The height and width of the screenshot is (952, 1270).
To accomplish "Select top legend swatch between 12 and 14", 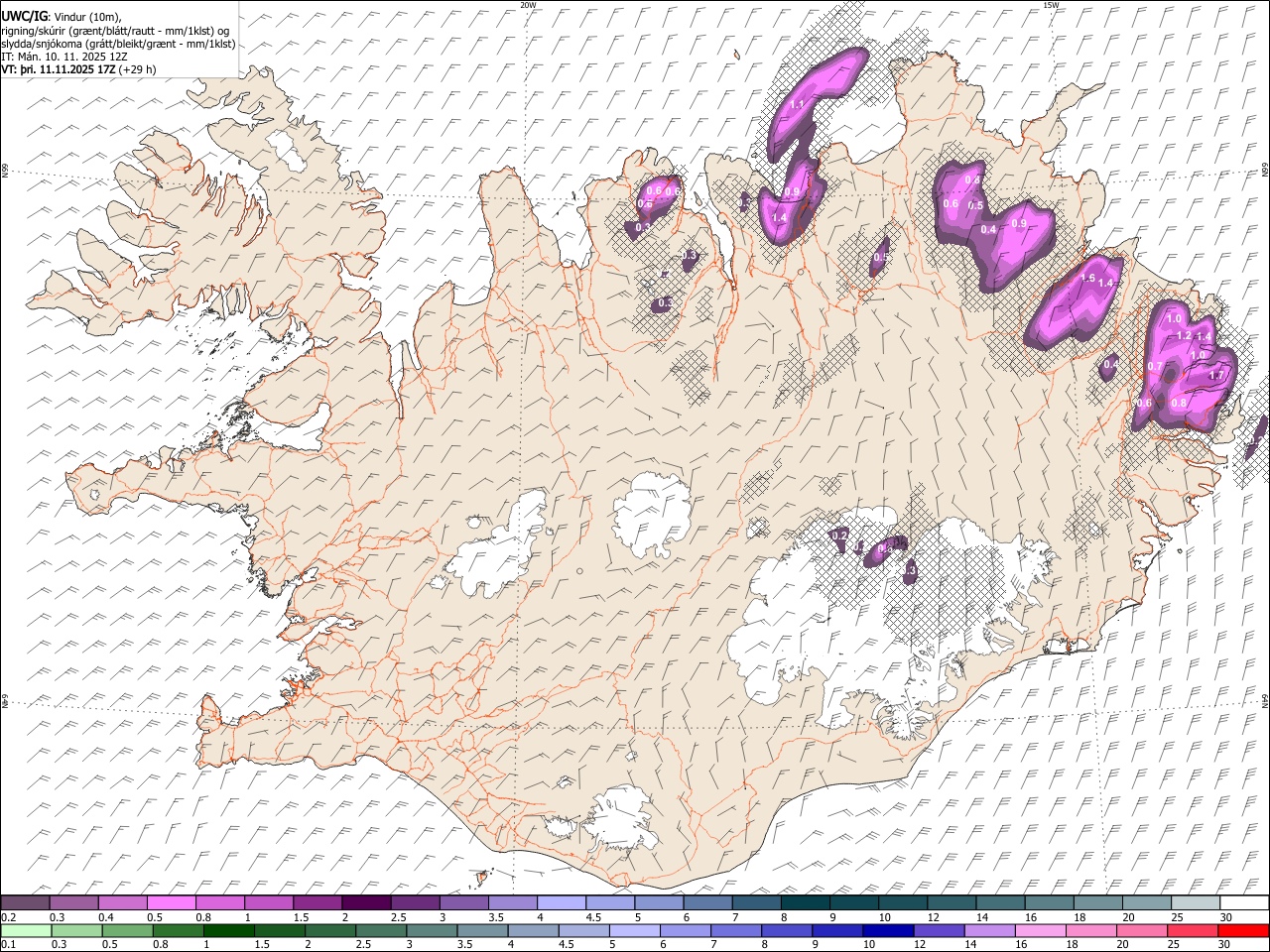I will (952, 902).
